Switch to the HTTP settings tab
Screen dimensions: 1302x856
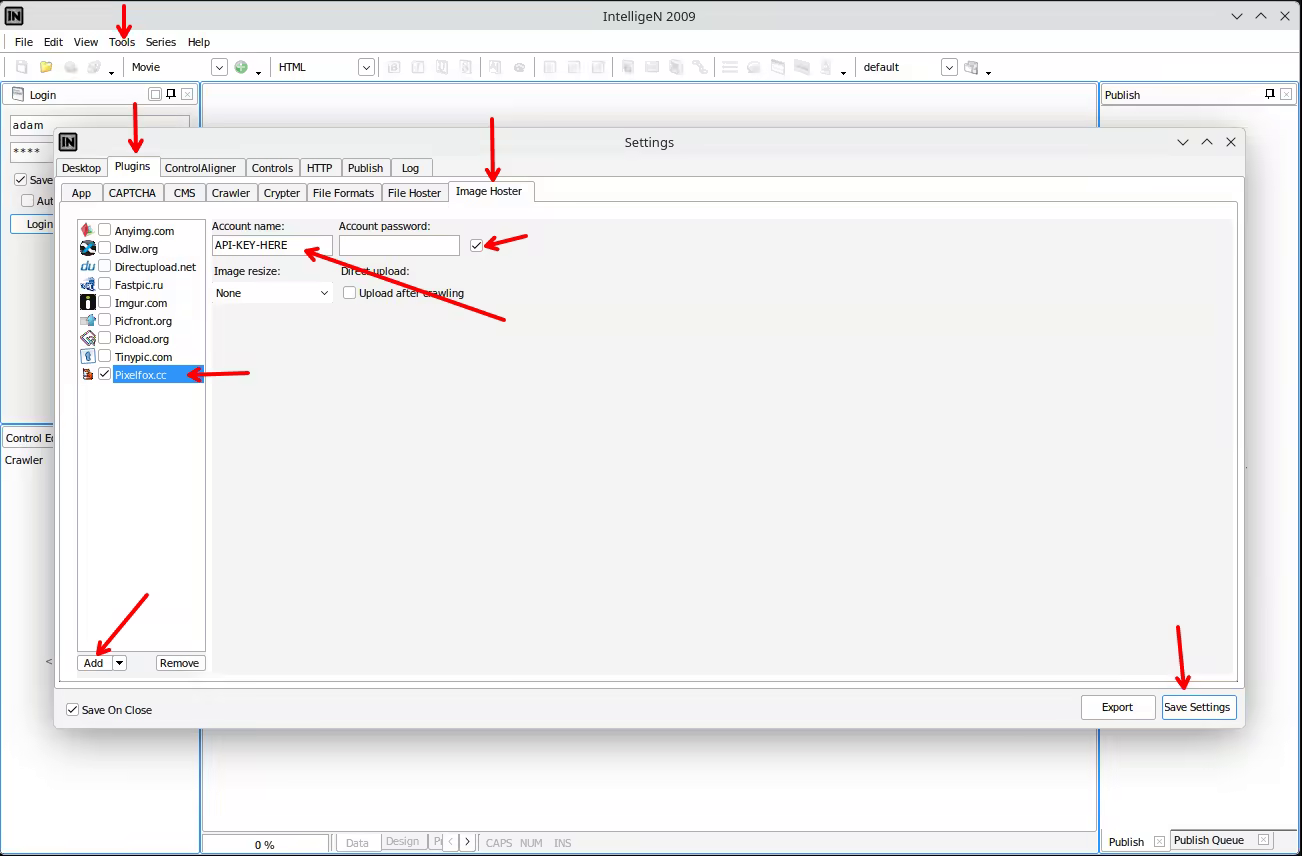point(320,168)
